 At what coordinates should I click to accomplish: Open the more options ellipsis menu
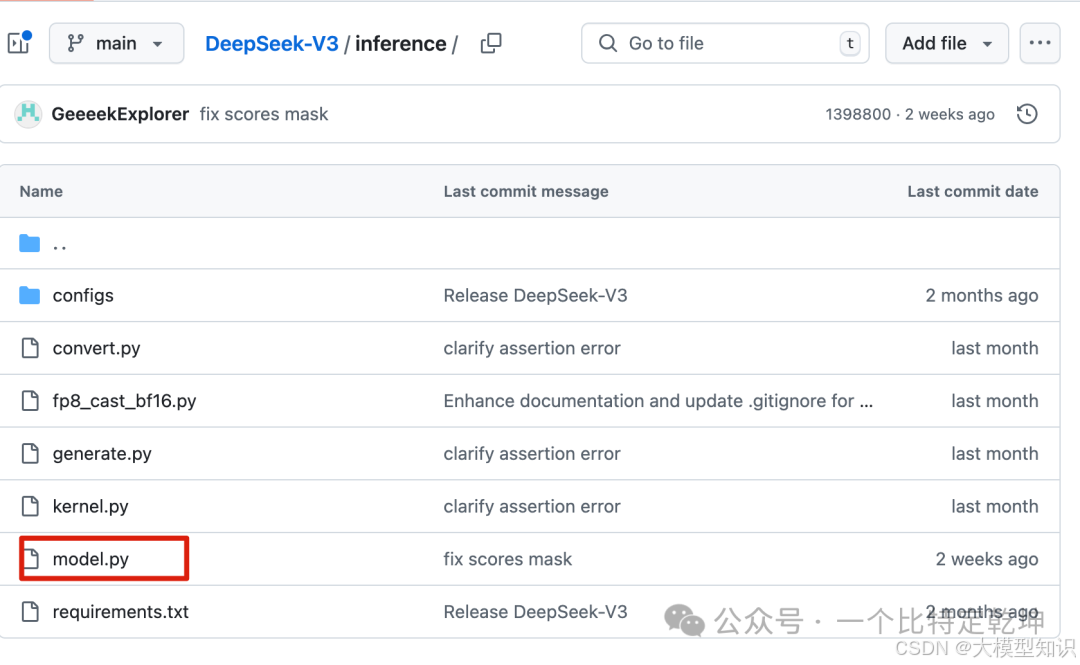tap(1039, 43)
